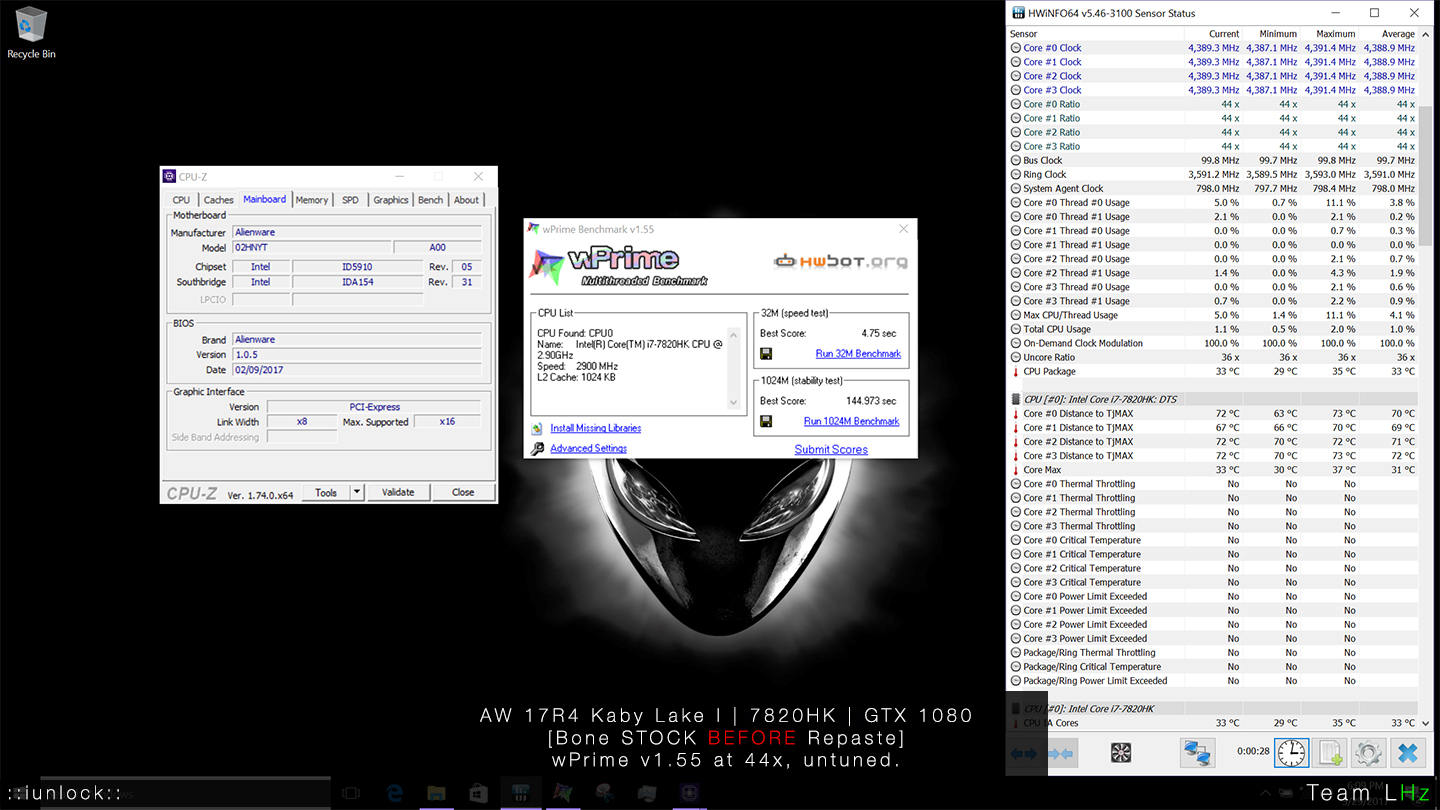Open File Explorer from the taskbar

(436, 793)
